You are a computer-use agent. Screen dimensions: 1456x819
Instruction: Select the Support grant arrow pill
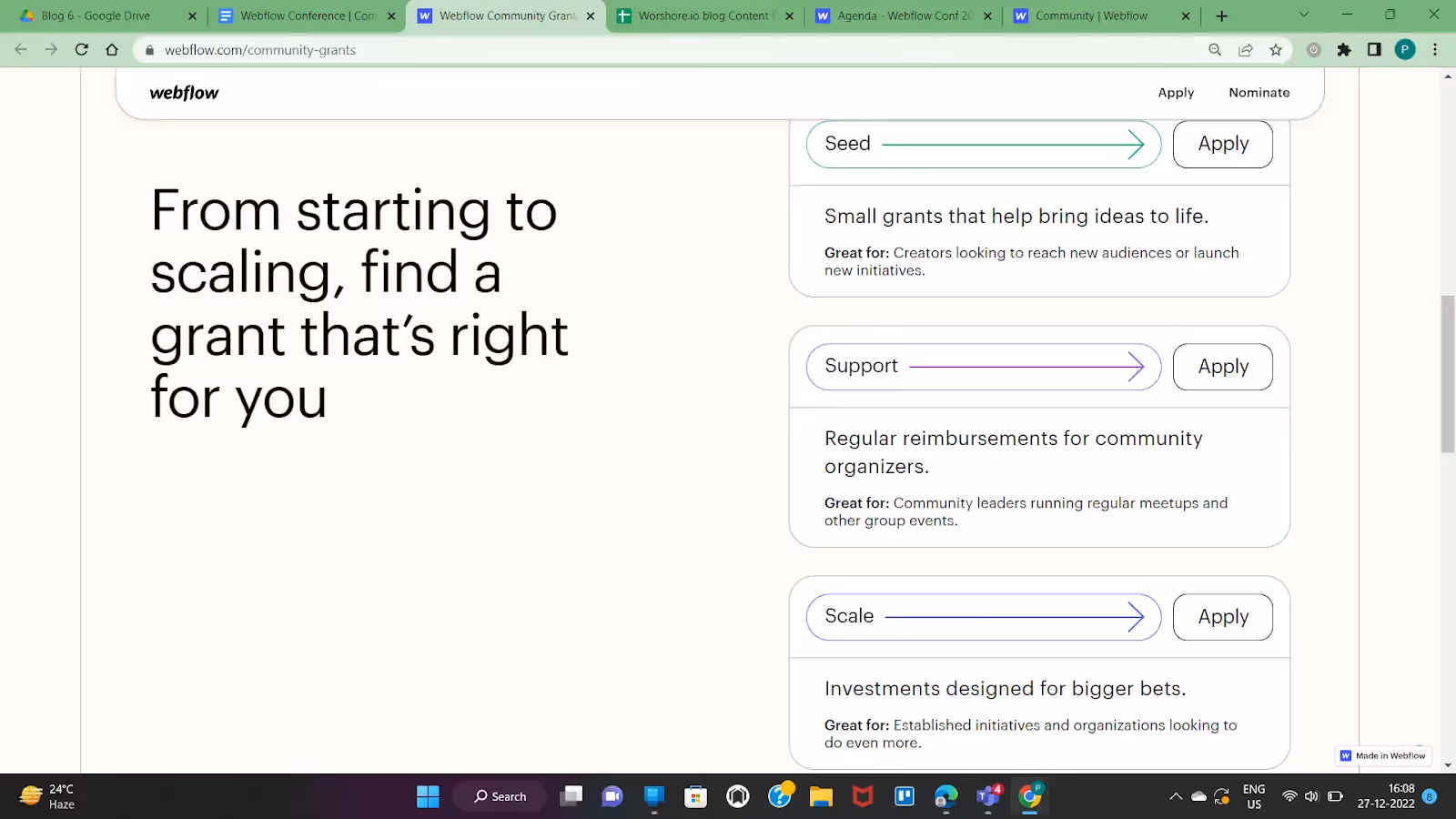point(984,367)
